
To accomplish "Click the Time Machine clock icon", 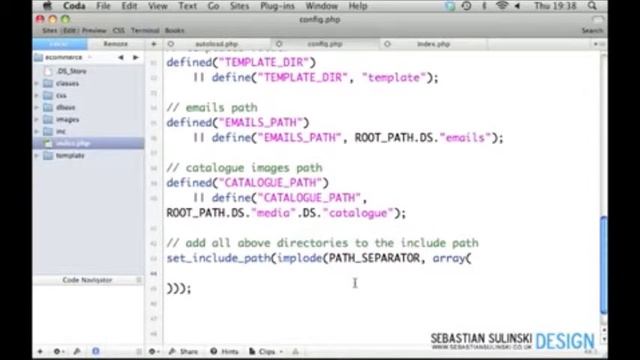I will [467, 6].
